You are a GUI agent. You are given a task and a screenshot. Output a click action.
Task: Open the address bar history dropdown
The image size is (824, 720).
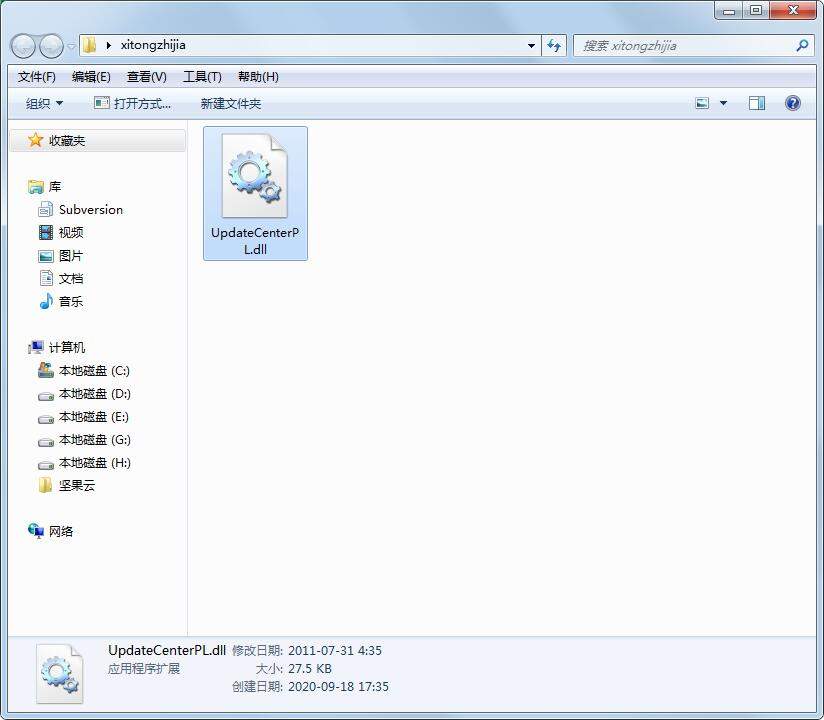[531, 45]
